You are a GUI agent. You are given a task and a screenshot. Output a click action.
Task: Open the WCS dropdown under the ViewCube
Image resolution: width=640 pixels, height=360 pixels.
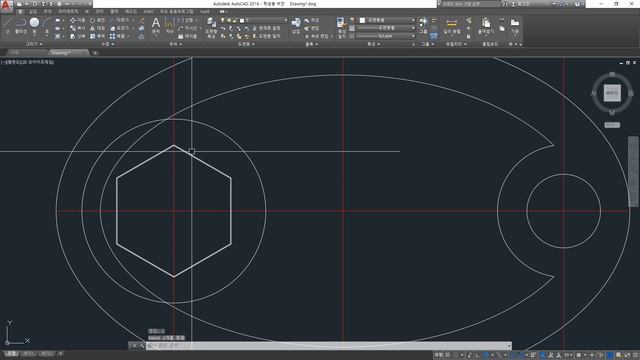coord(612,125)
